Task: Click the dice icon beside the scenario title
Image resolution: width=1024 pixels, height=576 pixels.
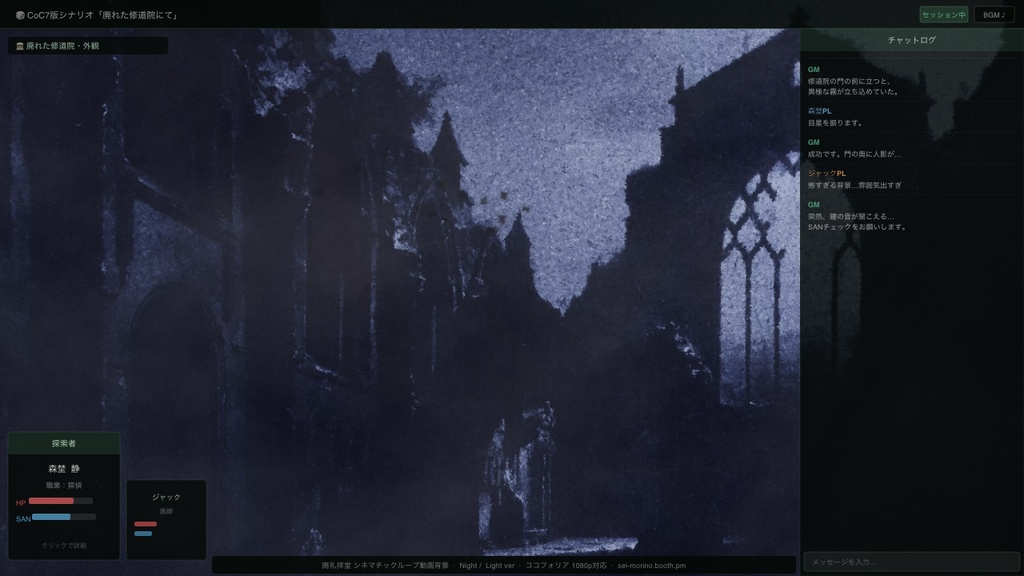Action: (20, 15)
